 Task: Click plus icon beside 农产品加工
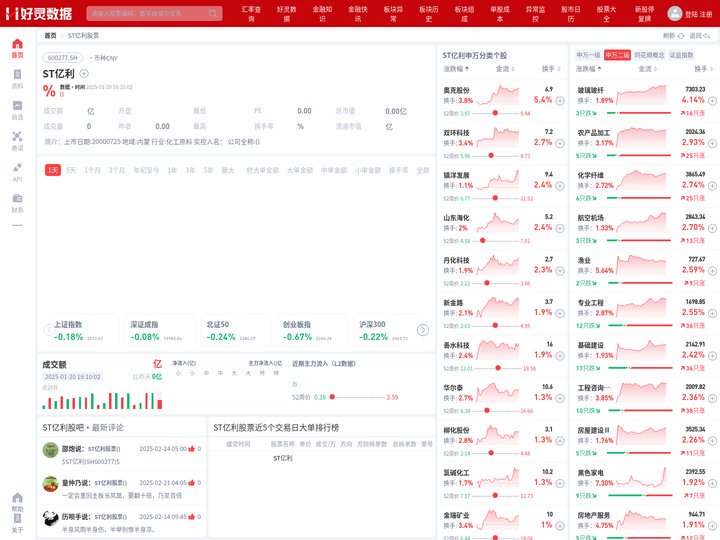click(712, 143)
